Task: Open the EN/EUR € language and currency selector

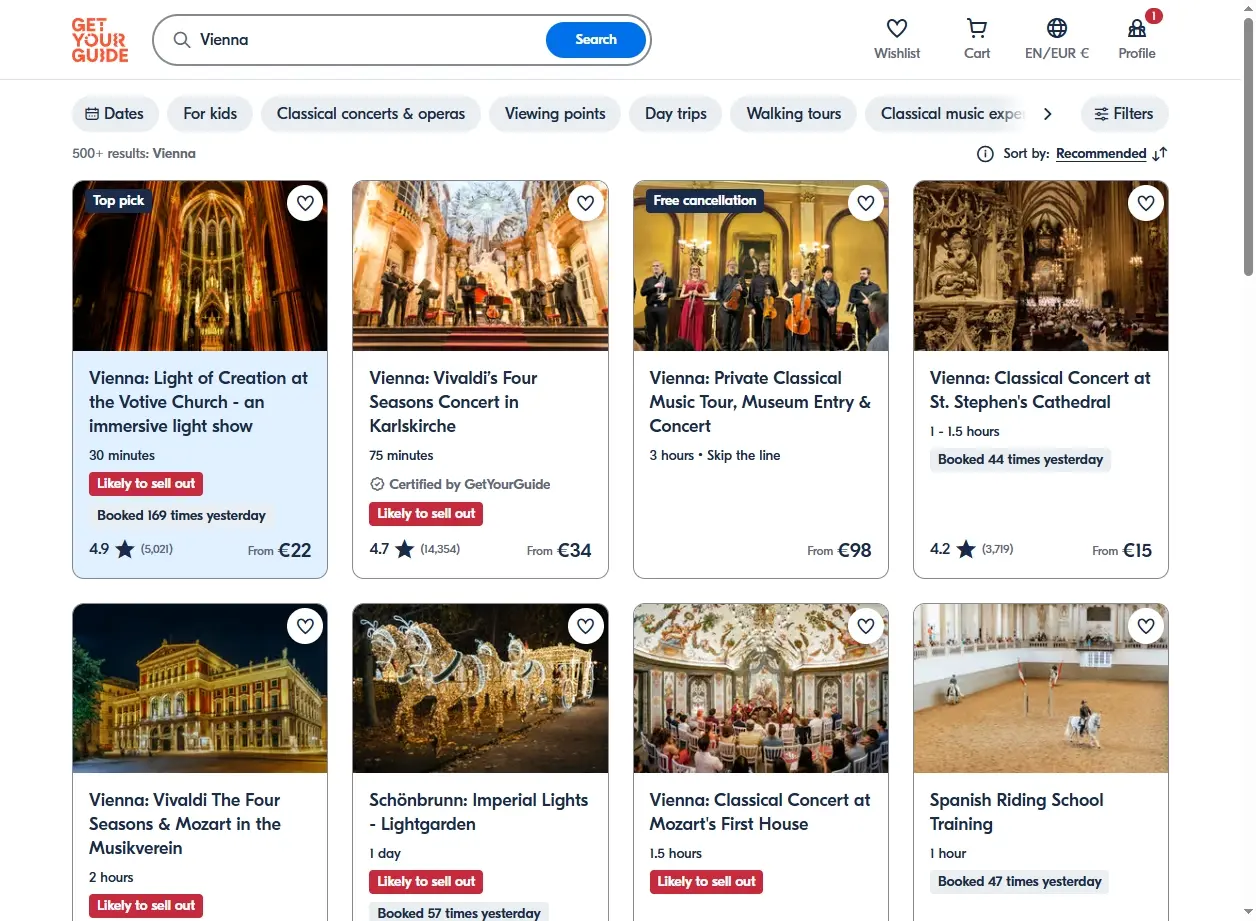Action: coord(1057,39)
